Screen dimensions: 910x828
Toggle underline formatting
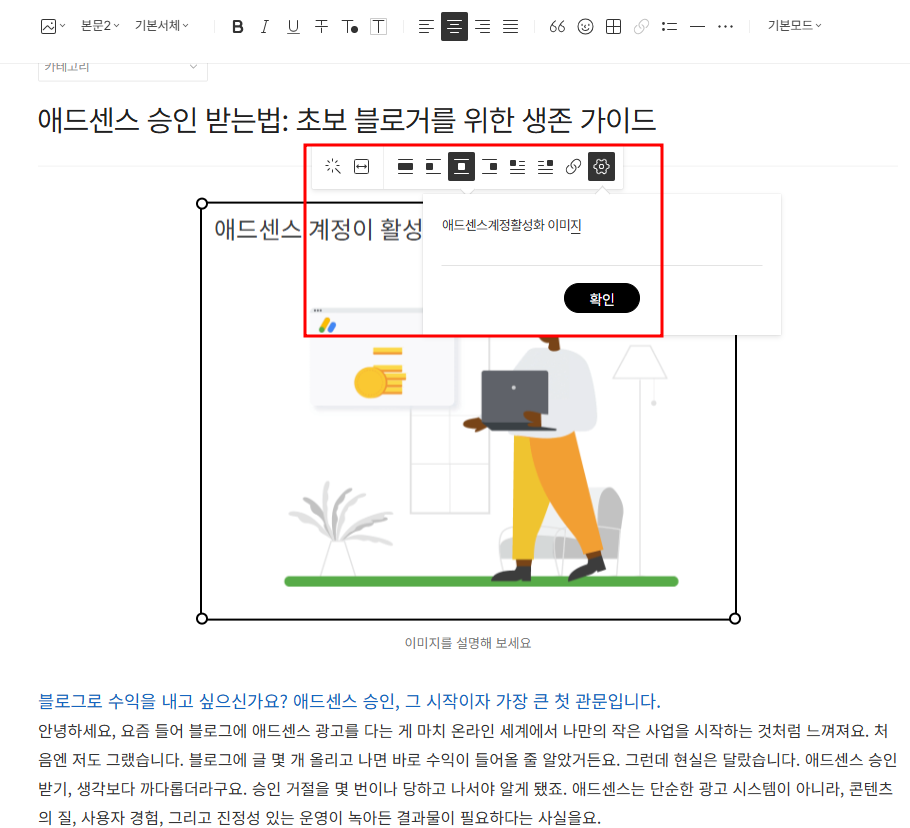click(x=293, y=27)
